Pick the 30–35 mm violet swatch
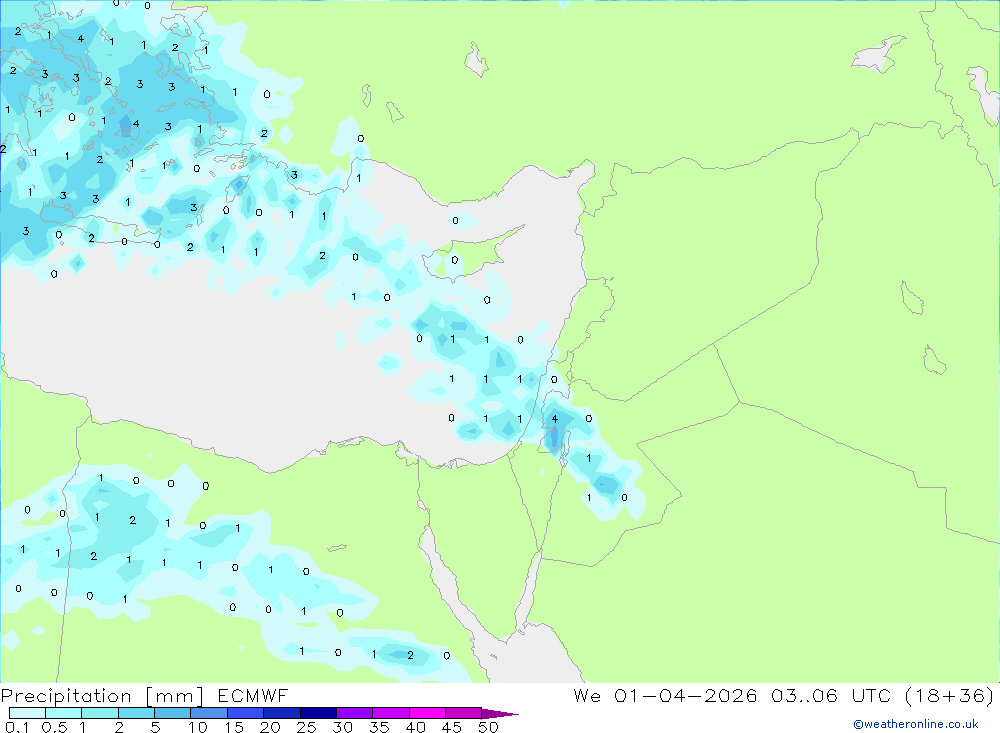 pos(354,713)
